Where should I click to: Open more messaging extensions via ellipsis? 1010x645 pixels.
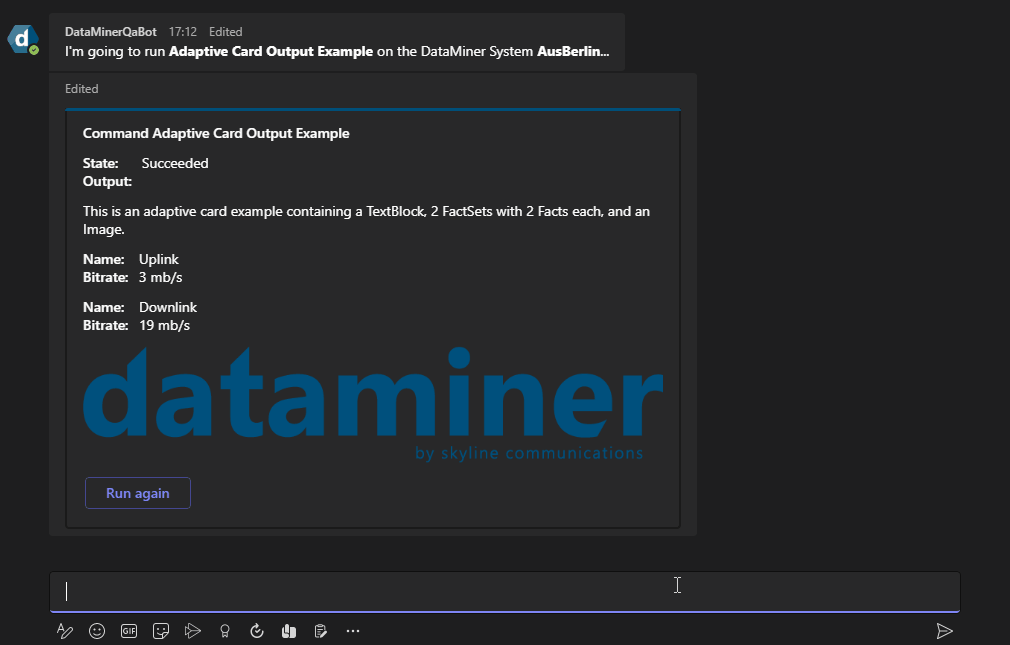point(353,631)
